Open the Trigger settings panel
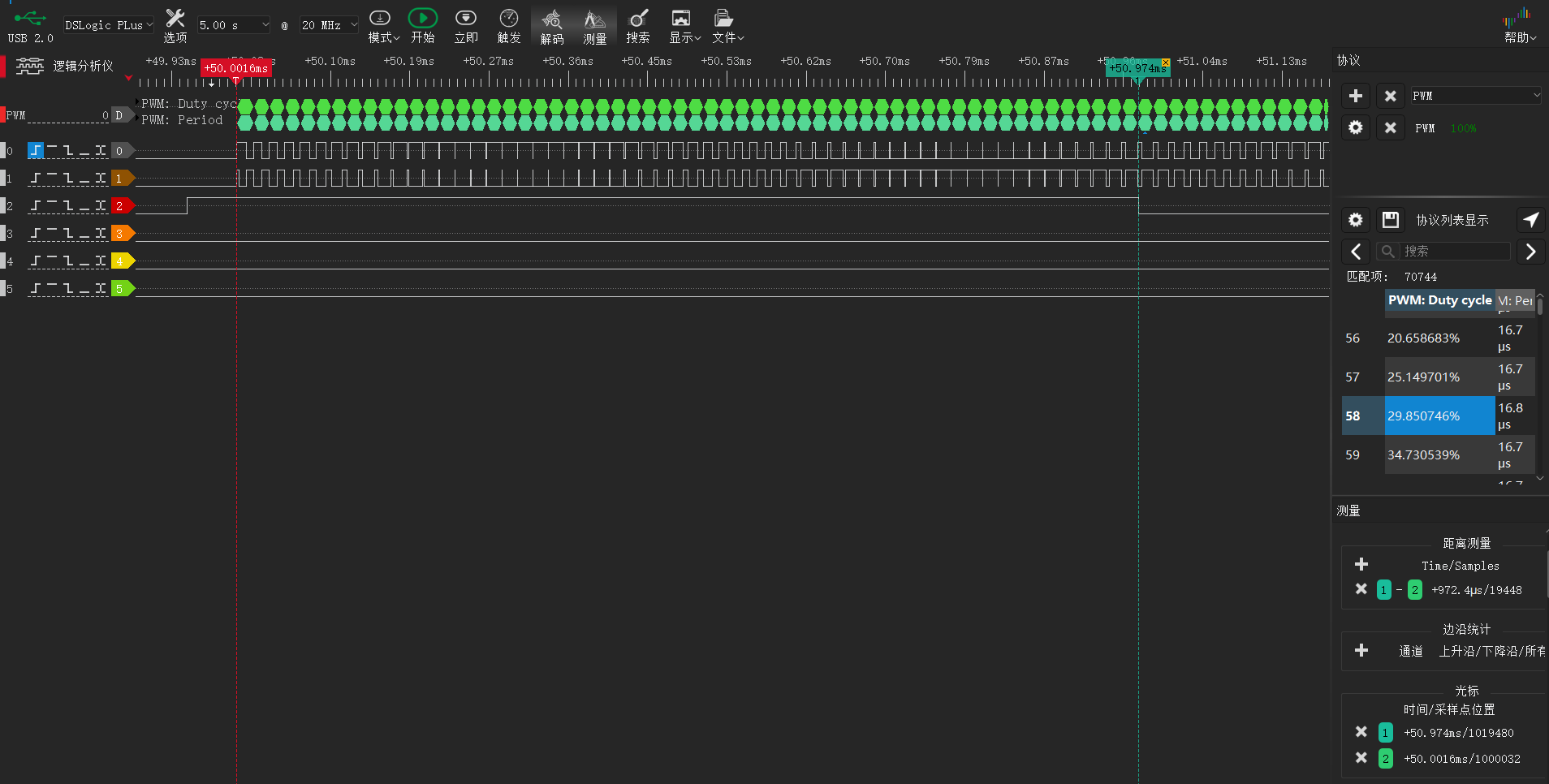Image resolution: width=1549 pixels, height=784 pixels. pos(509,26)
